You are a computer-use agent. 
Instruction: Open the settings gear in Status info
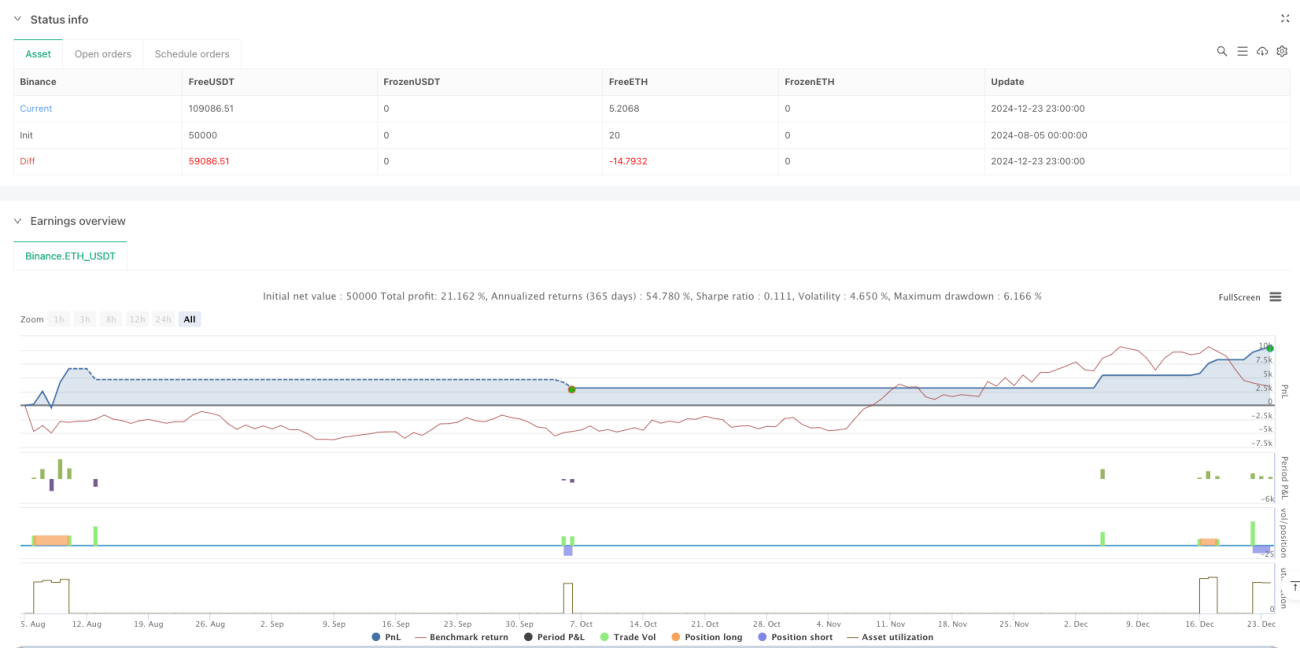[1281, 51]
